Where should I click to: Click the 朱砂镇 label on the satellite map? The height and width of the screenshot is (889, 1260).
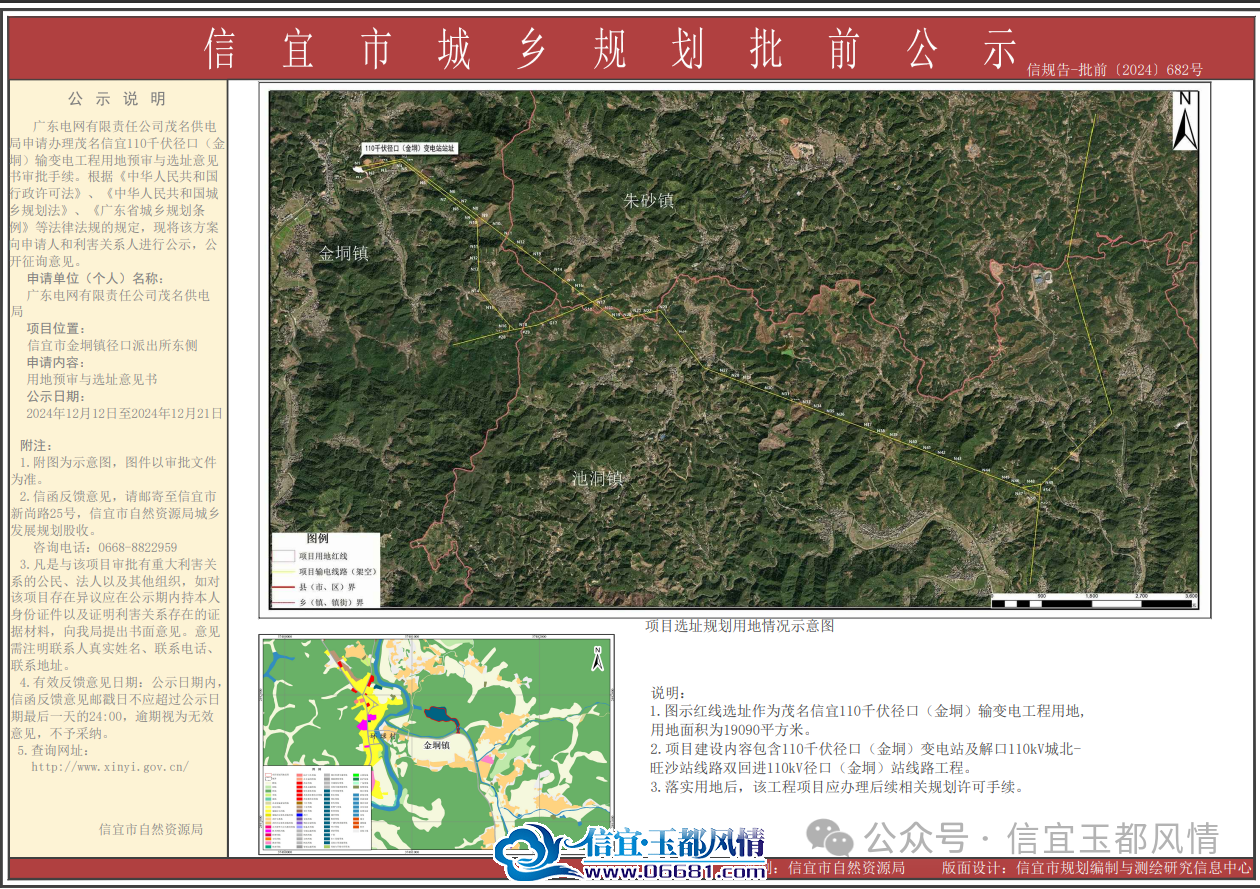[x=649, y=200]
